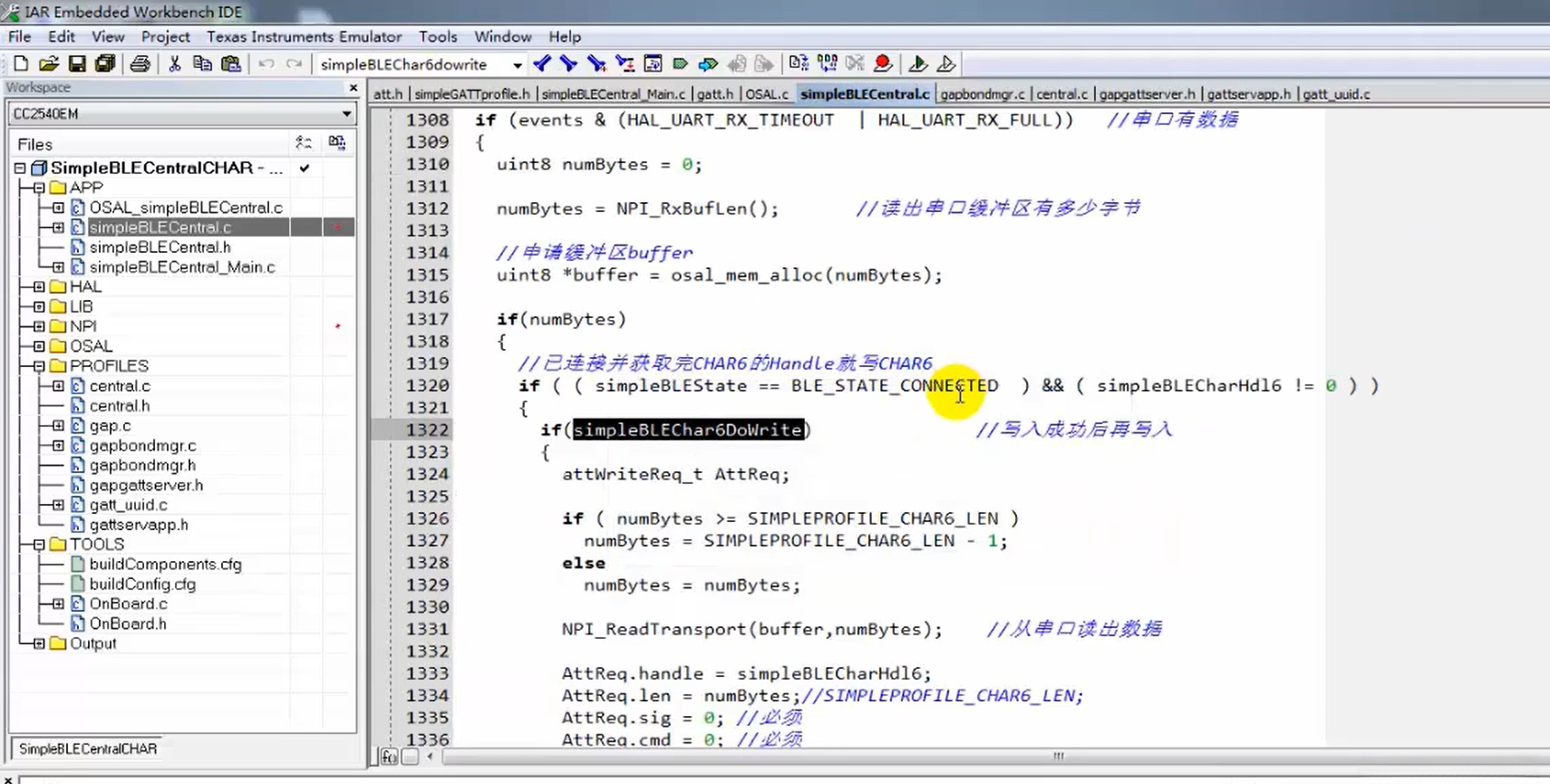1550x784 pixels.
Task: Collapse the TOOLS folder
Action: [x=39, y=545]
